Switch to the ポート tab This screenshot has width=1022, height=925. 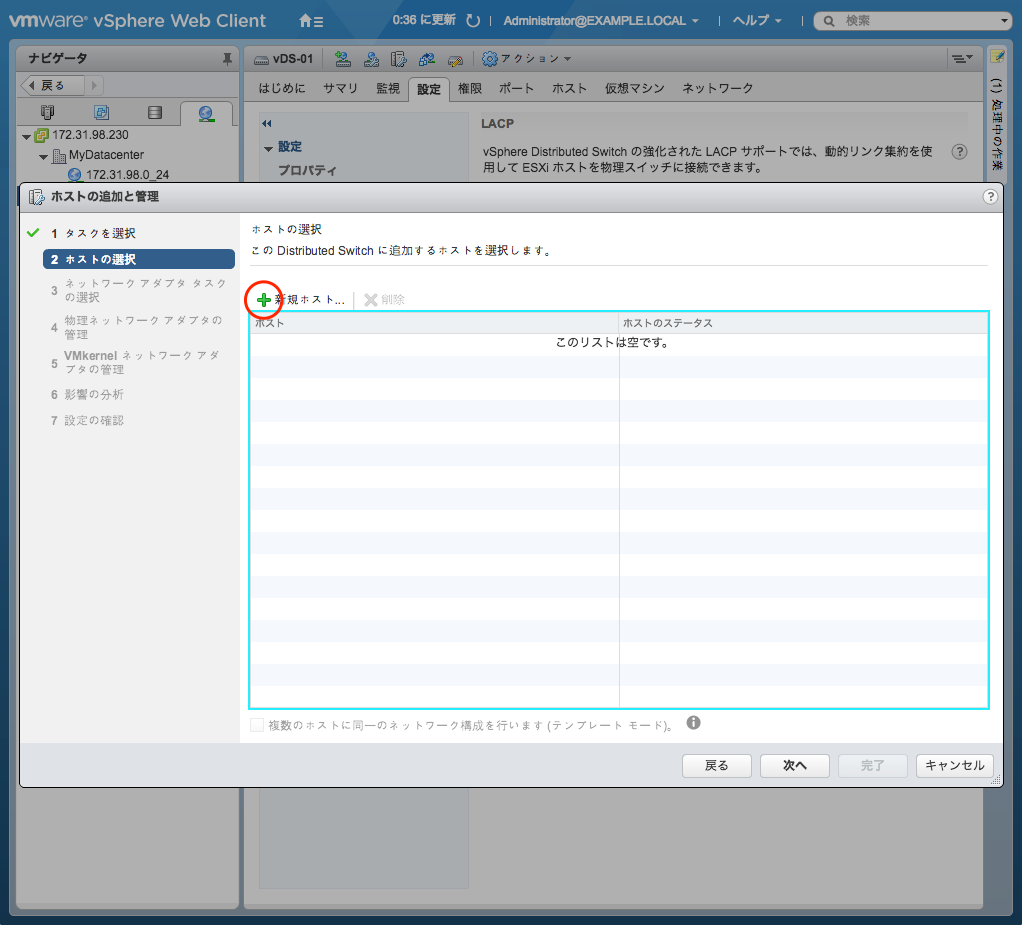[516, 88]
